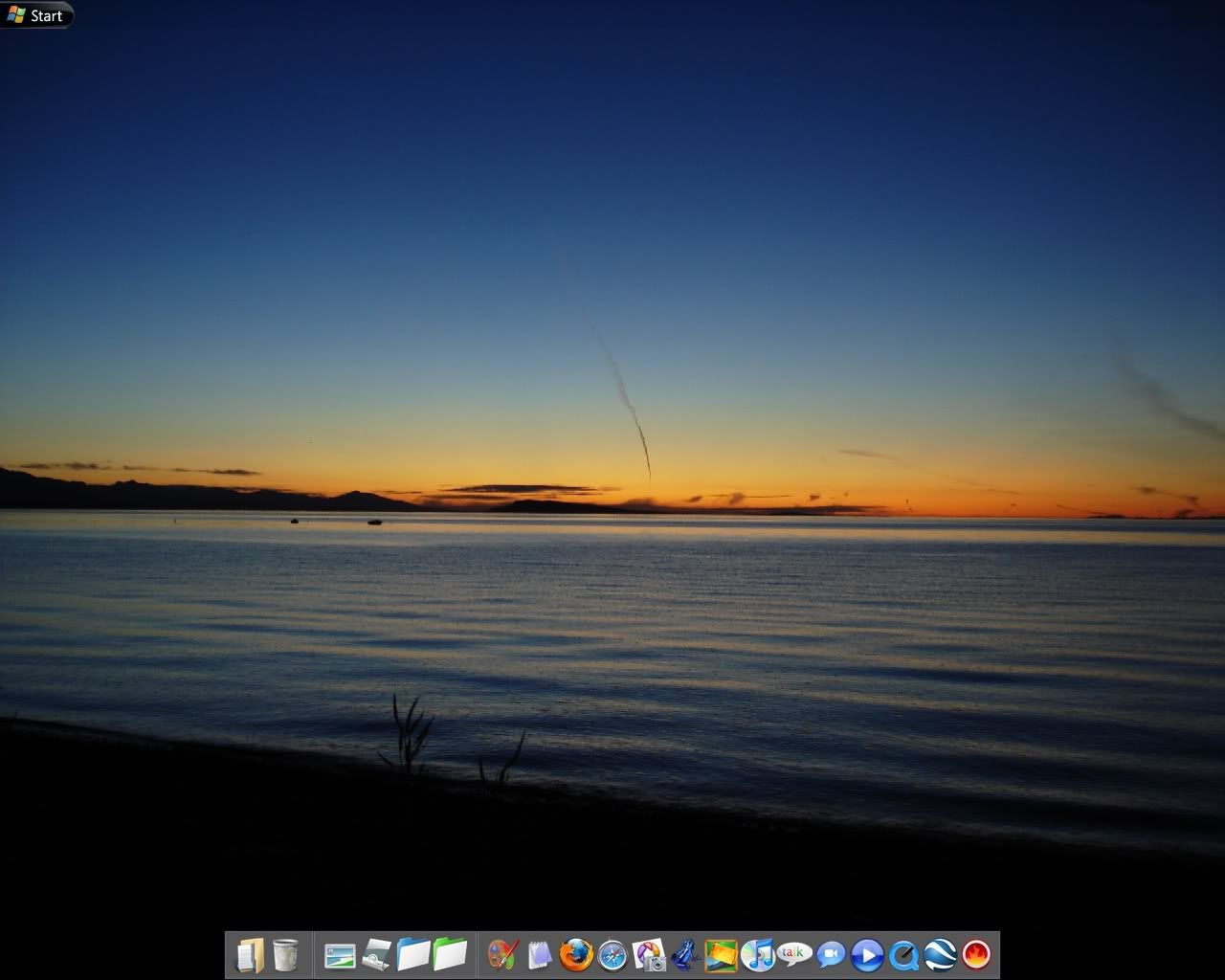Open the purple Notepad icon
The height and width of the screenshot is (980, 1225).
point(540,955)
